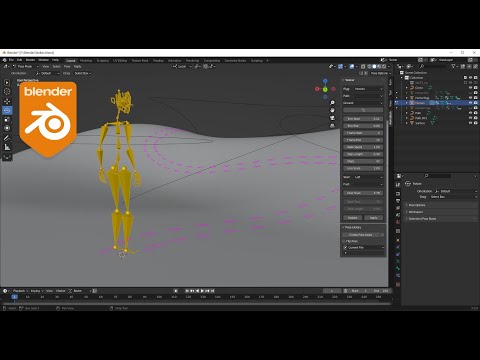
Task: Toggle render camera for Surface object
Action: (x=475, y=123)
